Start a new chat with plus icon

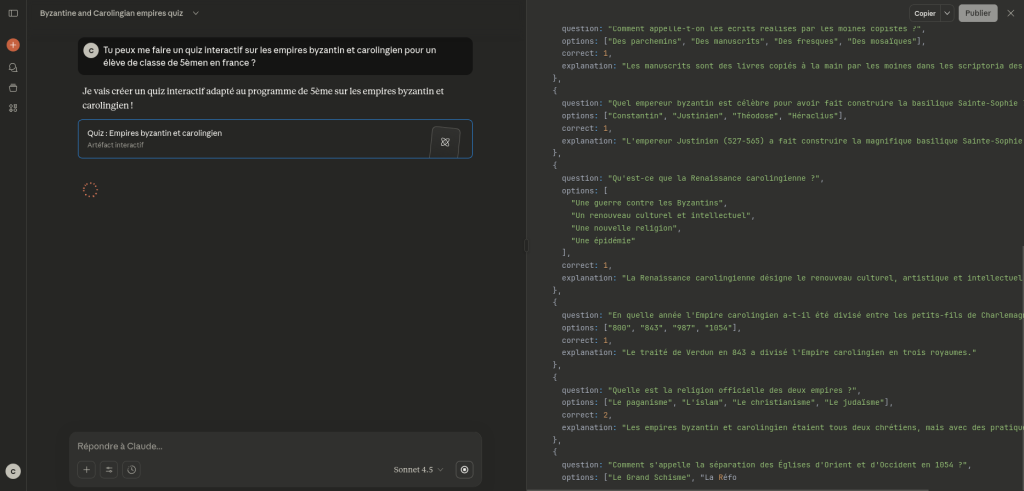pos(13,45)
